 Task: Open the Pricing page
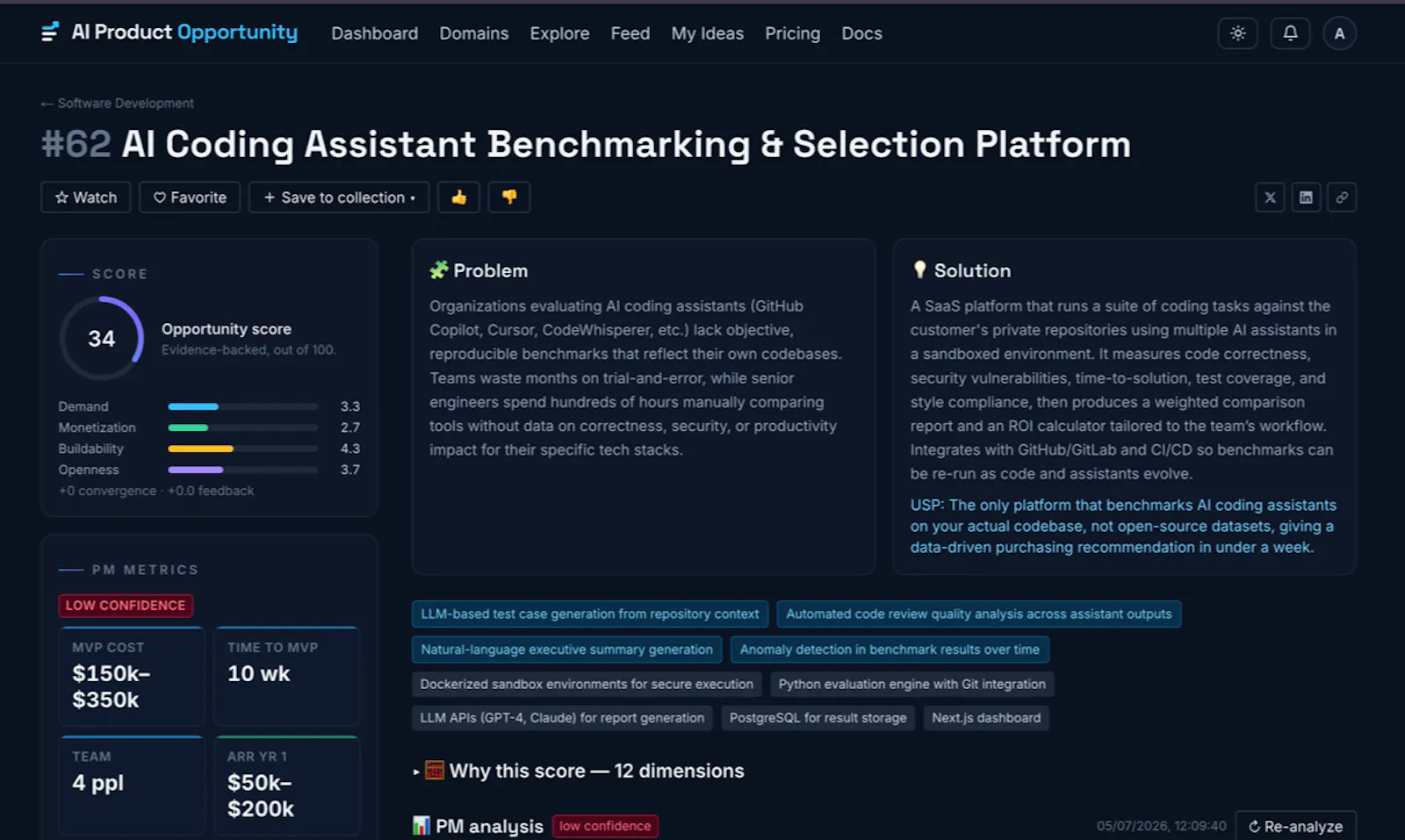coord(792,33)
